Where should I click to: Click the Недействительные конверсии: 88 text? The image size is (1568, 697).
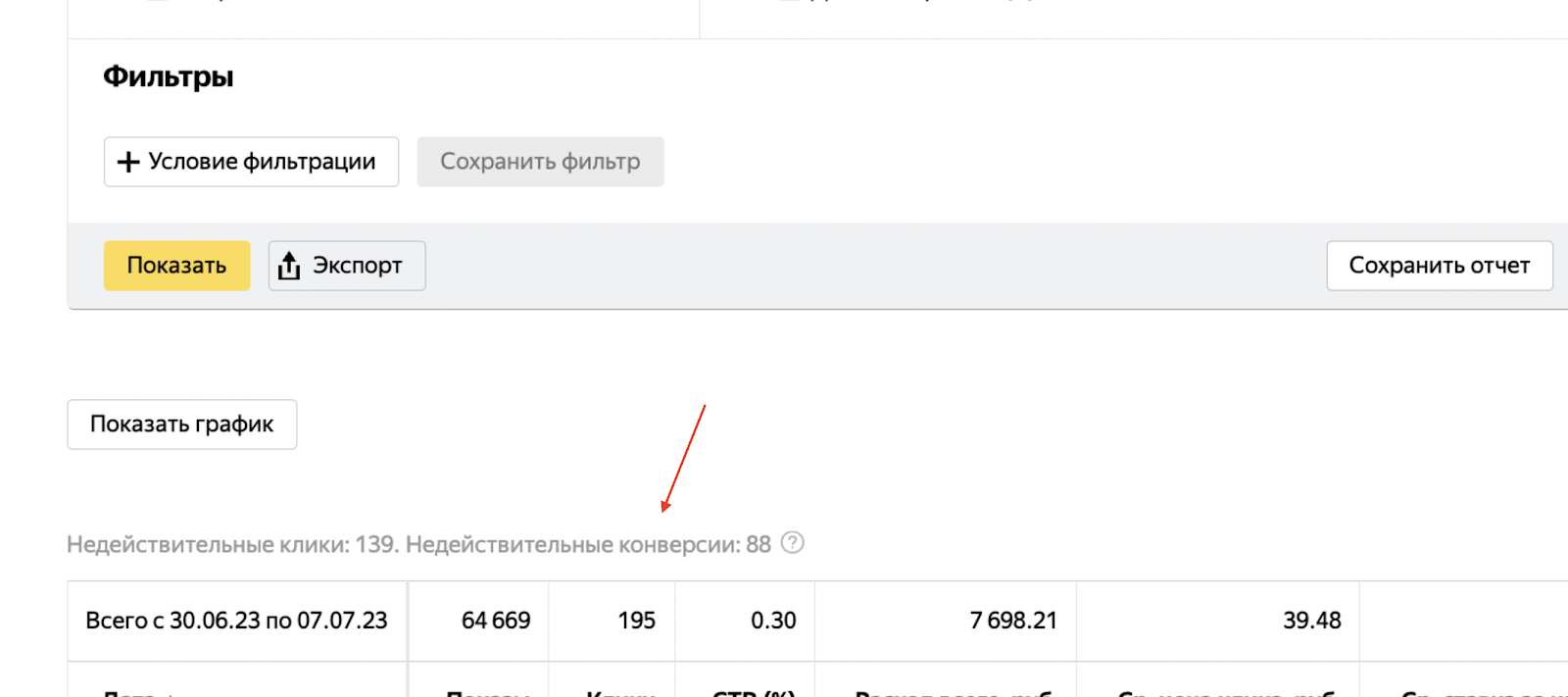coord(588,544)
